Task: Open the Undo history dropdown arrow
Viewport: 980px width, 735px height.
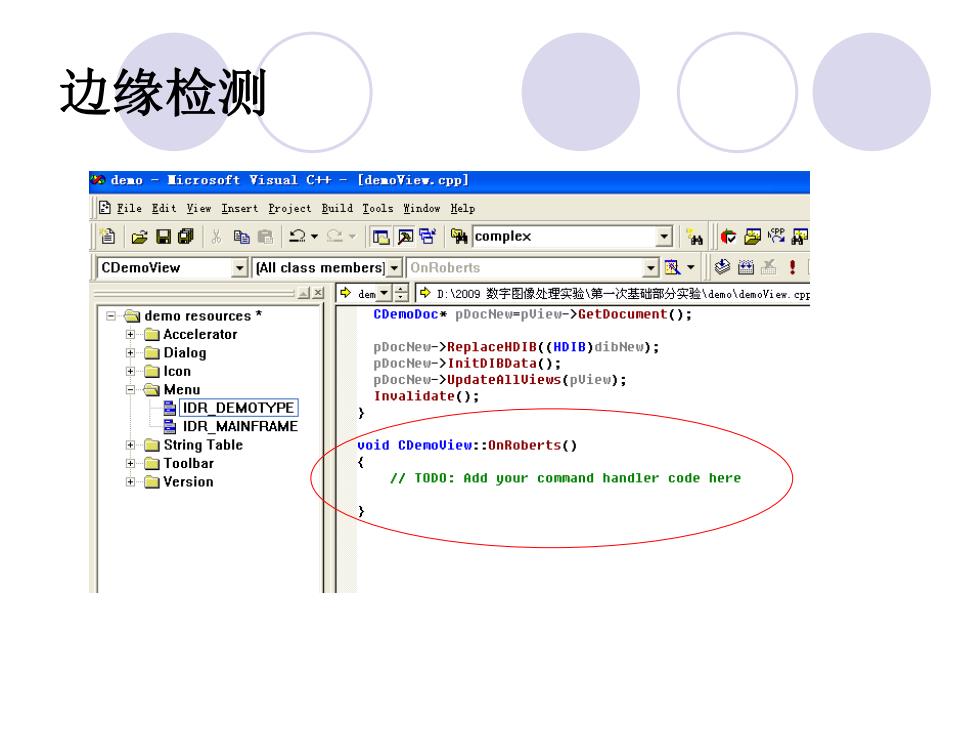Action: [x=314, y=236]
